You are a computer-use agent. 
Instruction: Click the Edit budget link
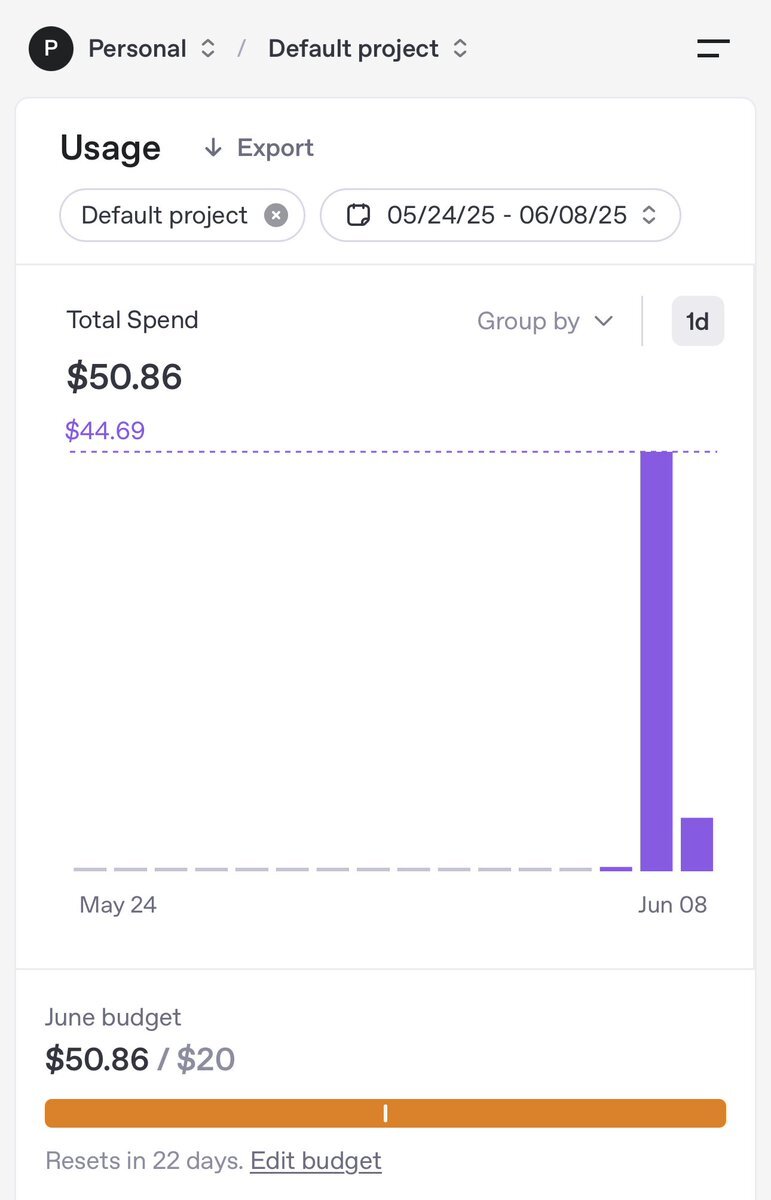click(x=316, y=1161)
